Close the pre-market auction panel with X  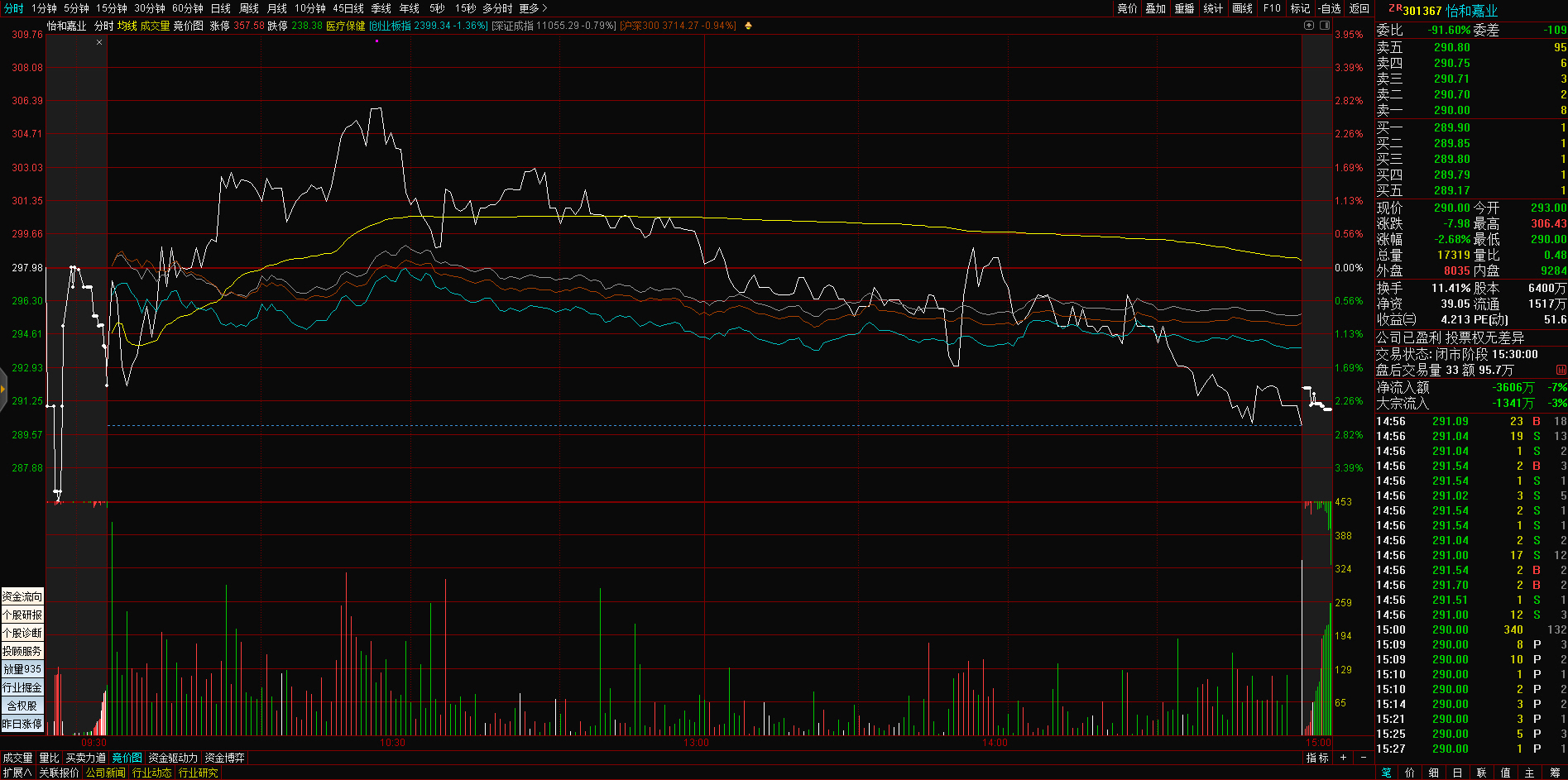[x=99, y=42]
